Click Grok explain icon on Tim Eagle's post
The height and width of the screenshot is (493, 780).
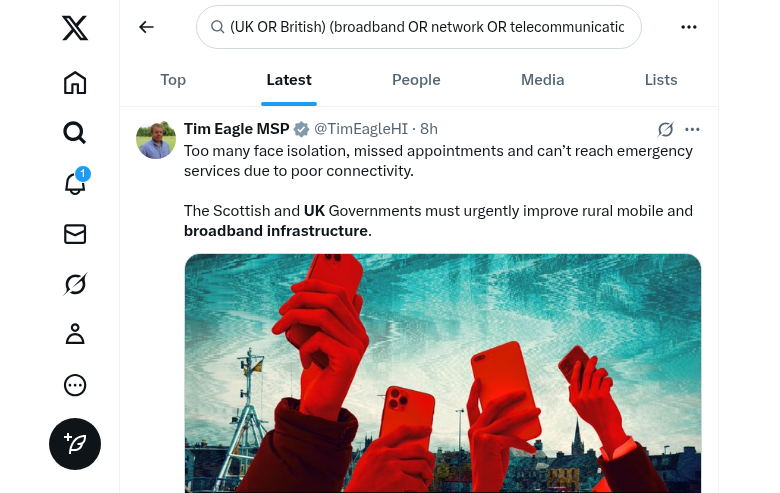point(665,129)
